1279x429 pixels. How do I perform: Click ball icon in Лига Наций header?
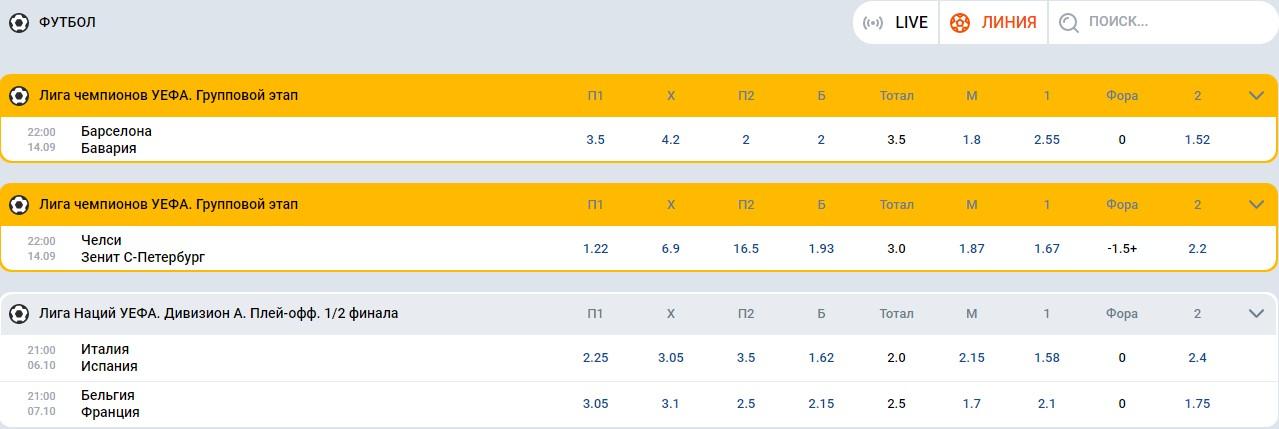coord(18,314)
